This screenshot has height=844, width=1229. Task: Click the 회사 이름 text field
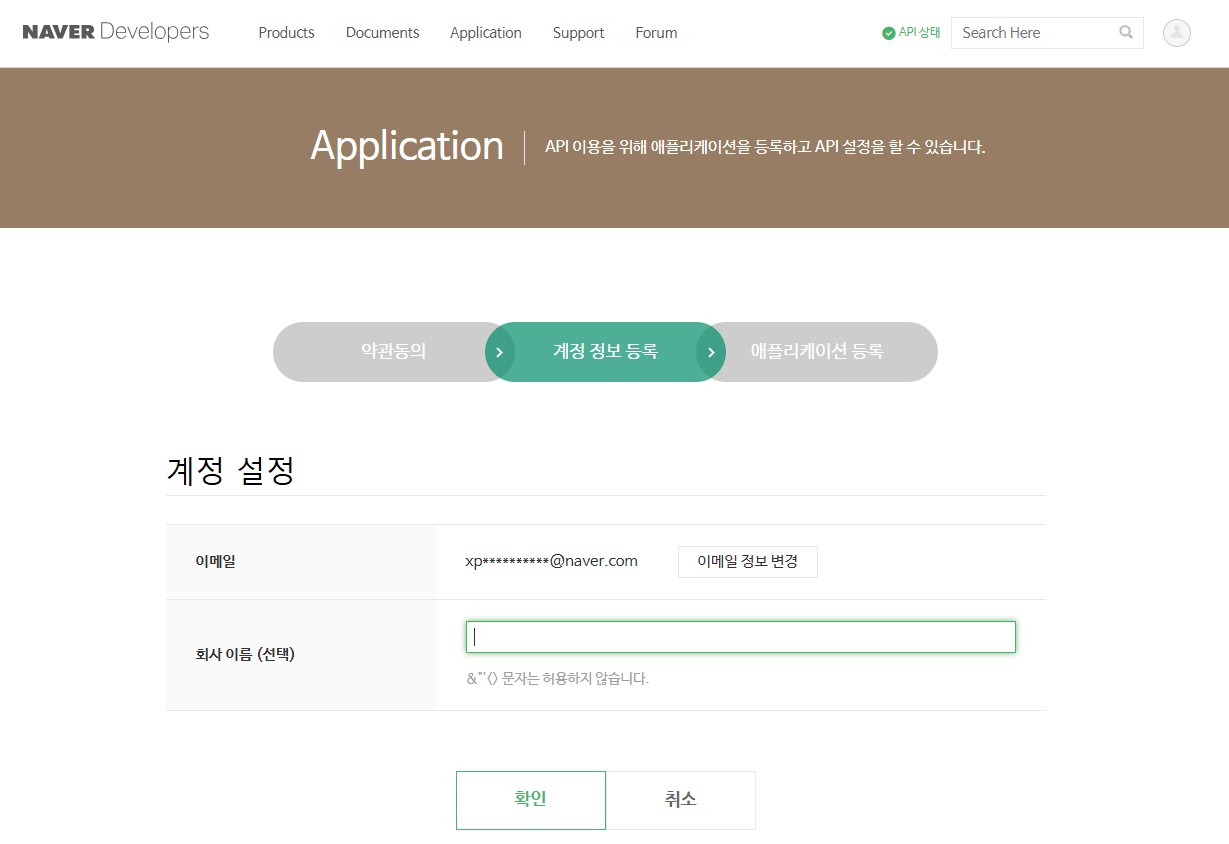pyautogui.click(x=740, y=637)
